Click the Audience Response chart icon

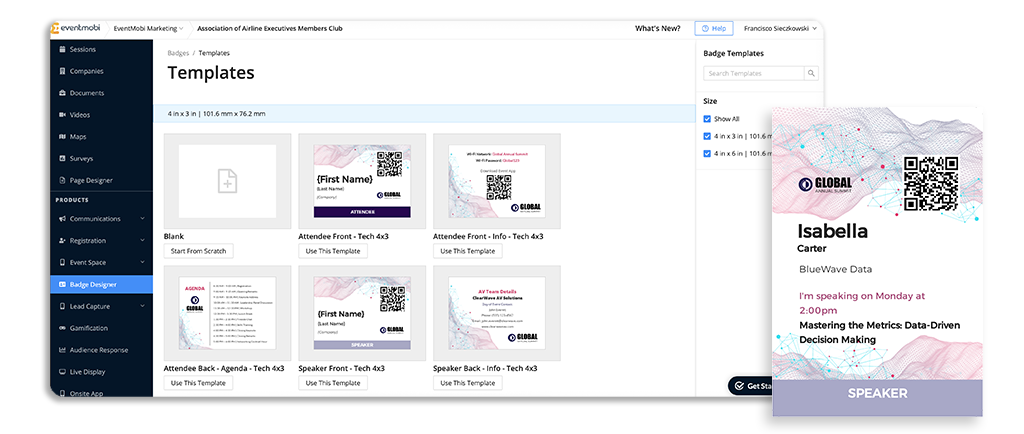point(62,350)
